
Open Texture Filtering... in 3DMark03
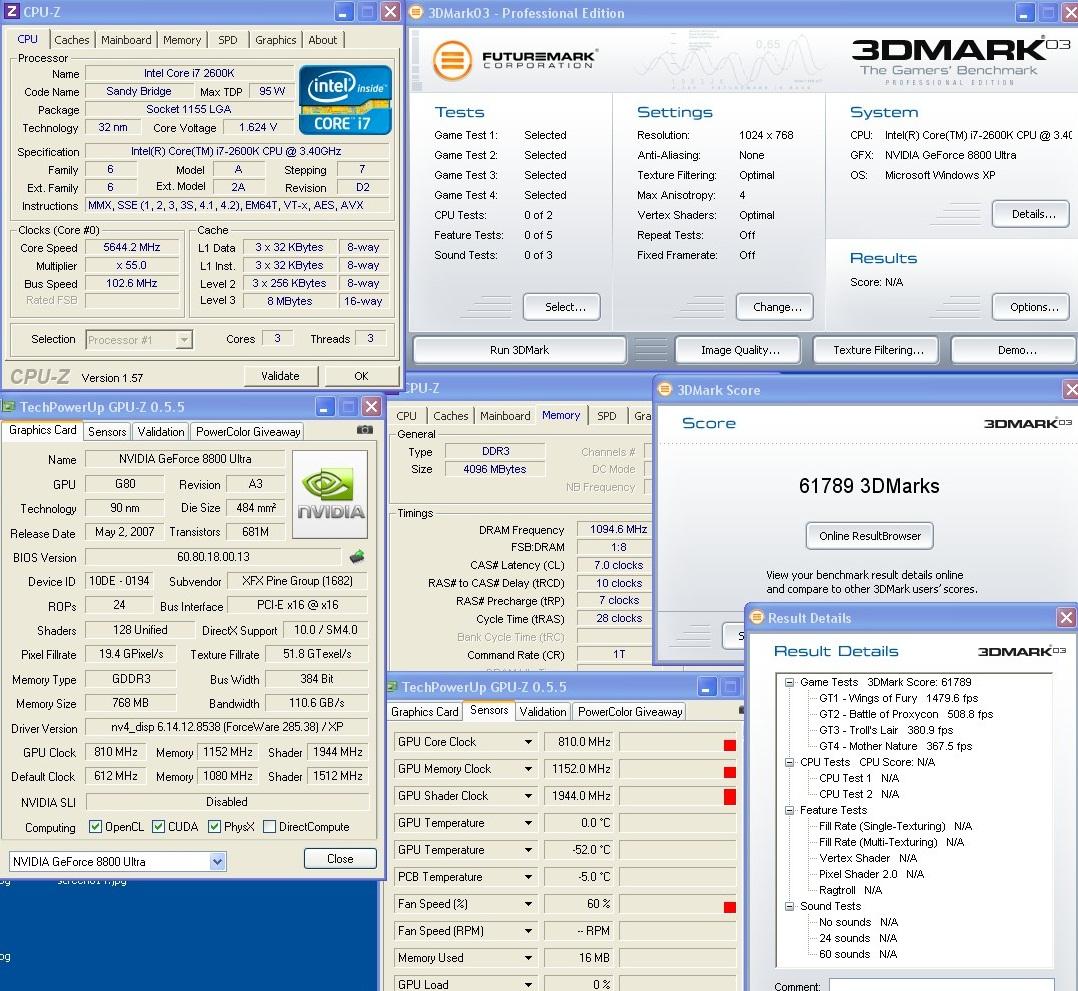click(875, 349)
